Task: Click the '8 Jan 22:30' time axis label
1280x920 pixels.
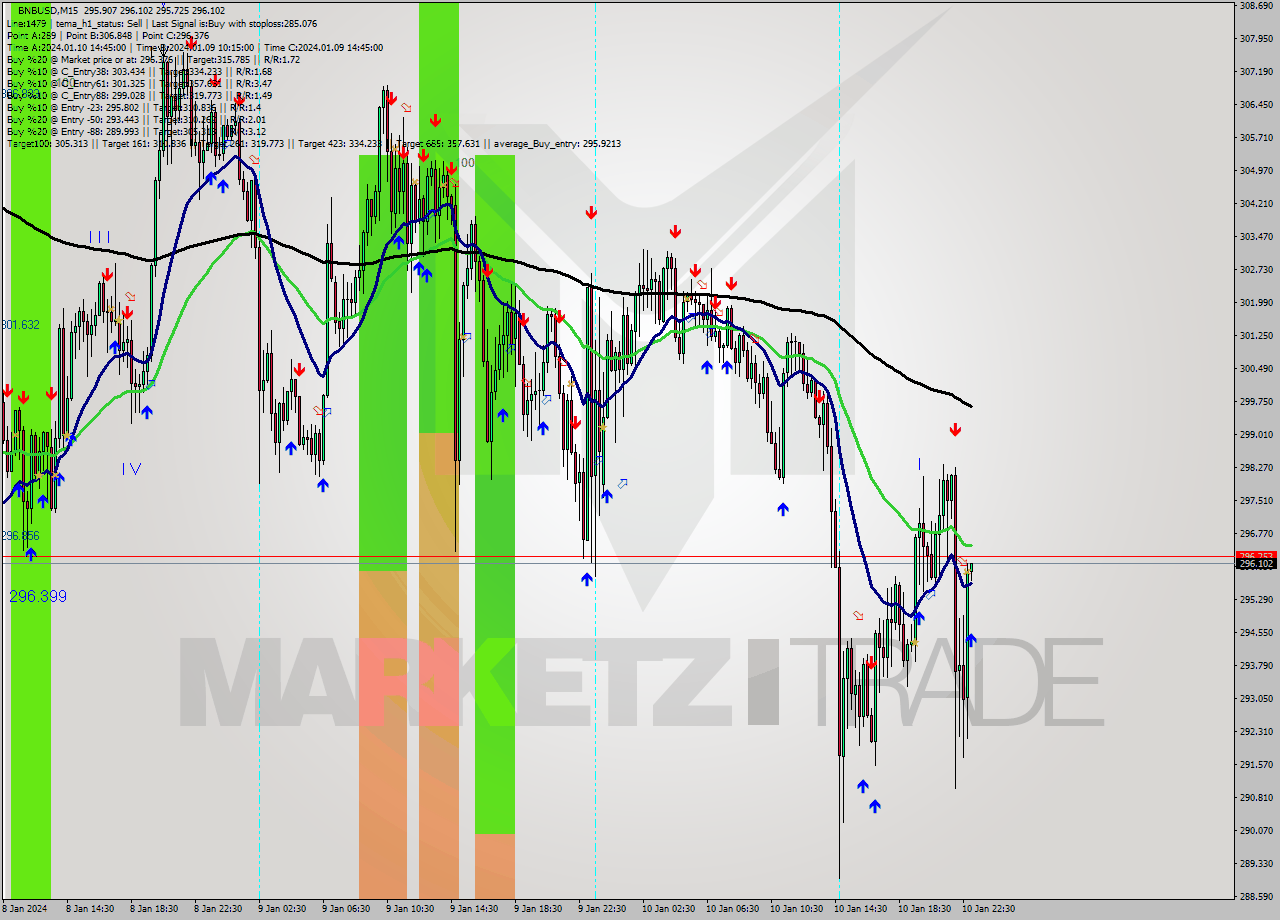Action: click(218, 909)
